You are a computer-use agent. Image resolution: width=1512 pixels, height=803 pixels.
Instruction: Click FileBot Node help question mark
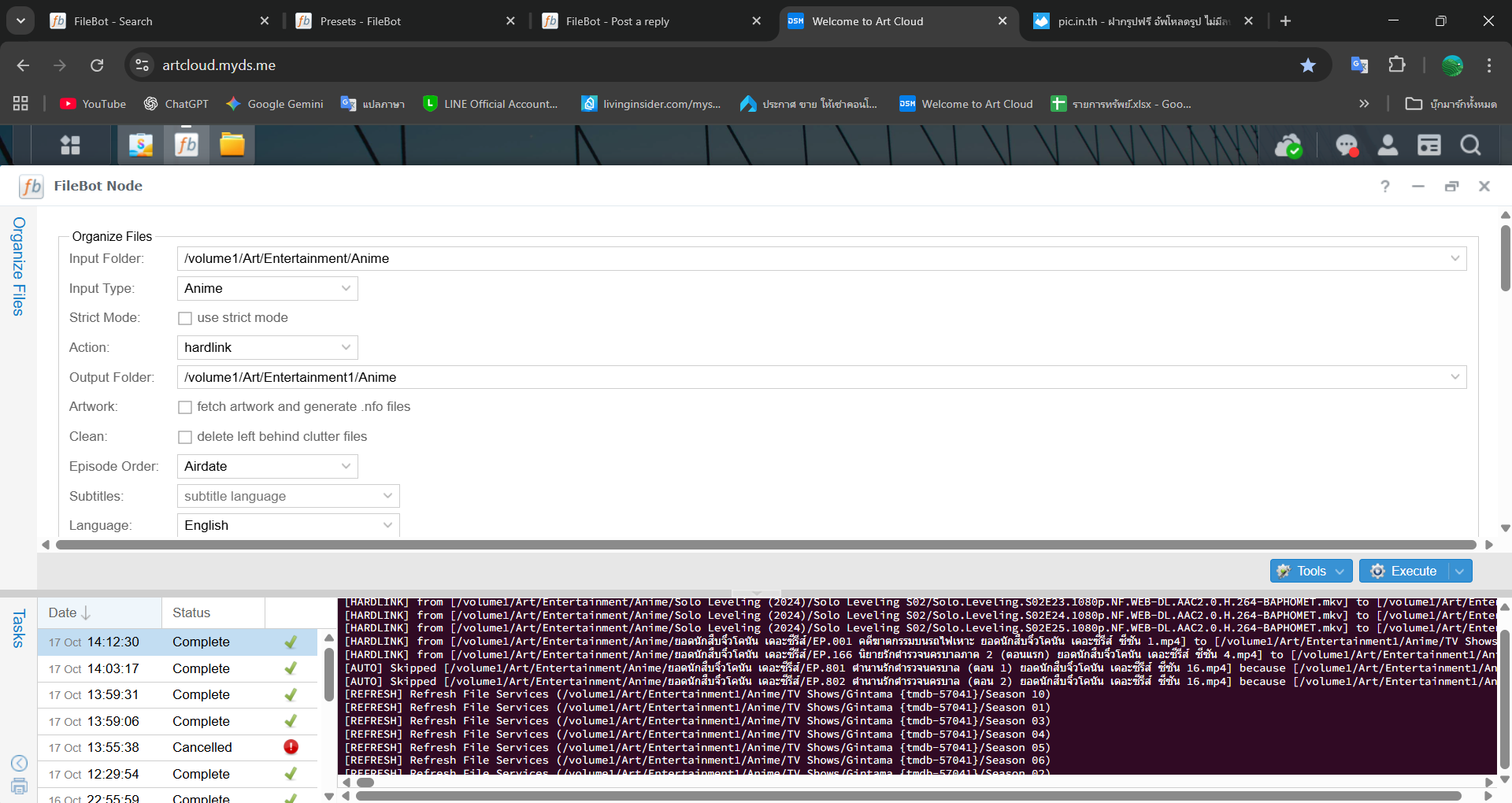tap(1384, 187)
